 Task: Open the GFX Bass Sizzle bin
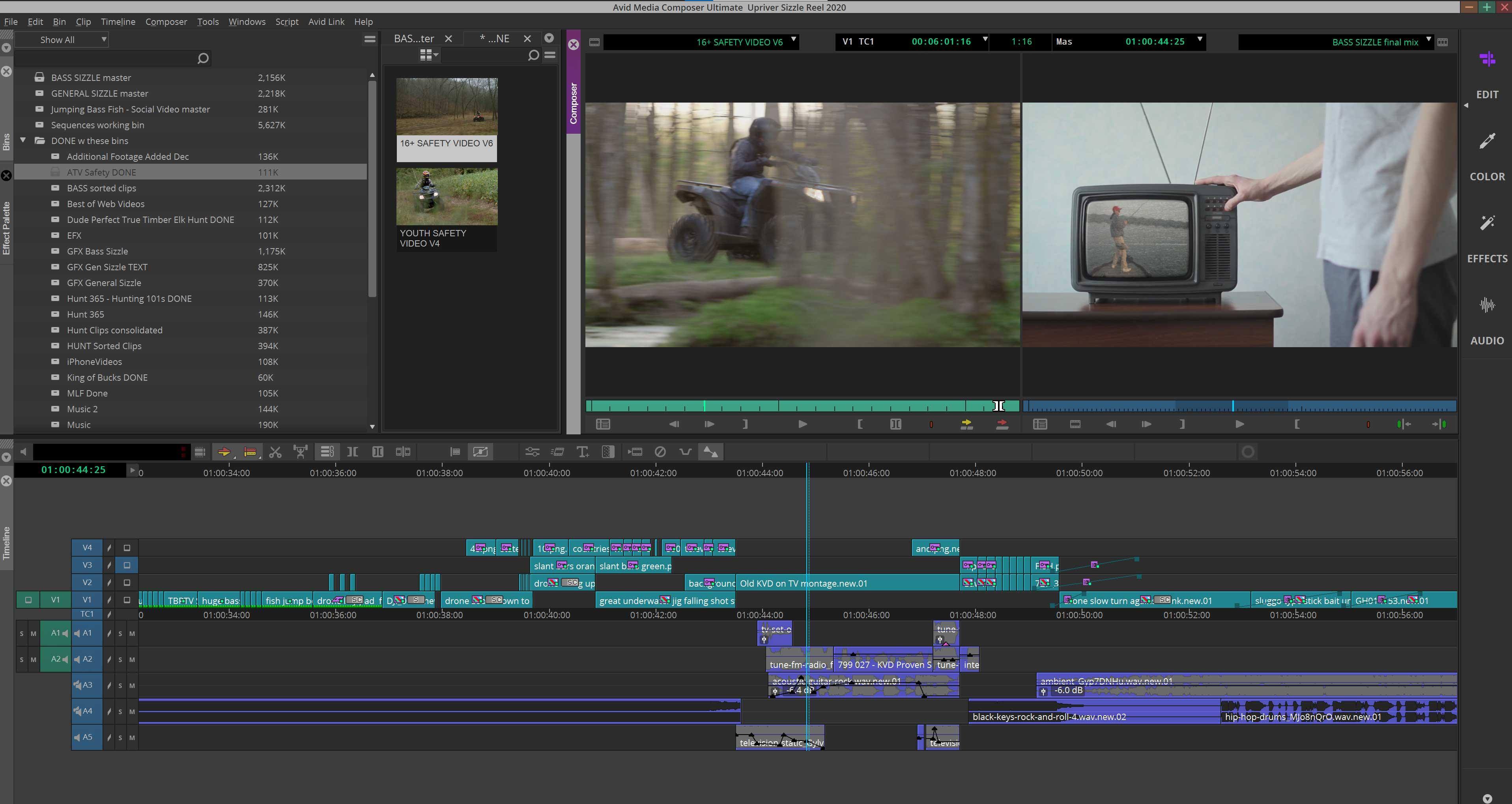(x=97, y=251)
